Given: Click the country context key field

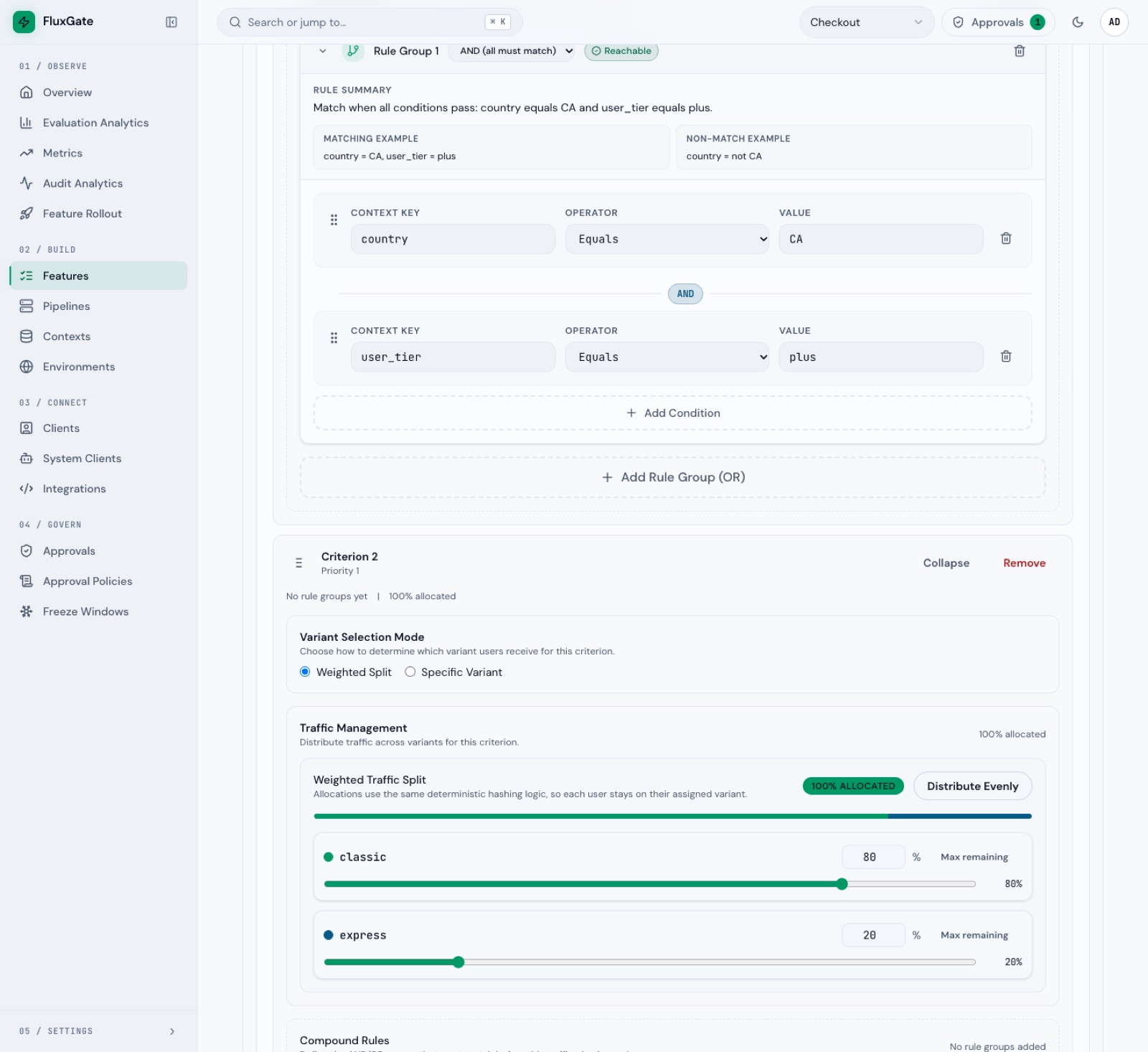Looking at the screenshot, I should 453,239.
